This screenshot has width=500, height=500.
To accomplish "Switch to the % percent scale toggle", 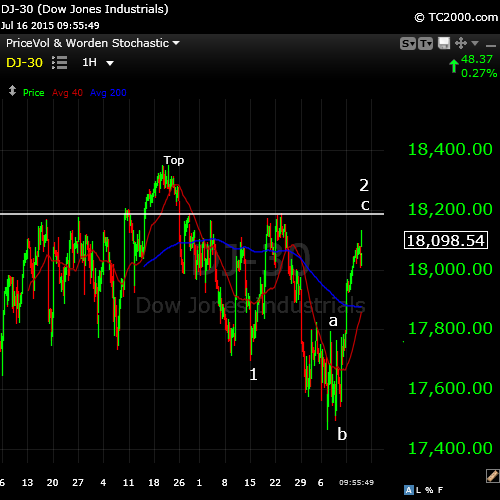I will pos(429,490).
